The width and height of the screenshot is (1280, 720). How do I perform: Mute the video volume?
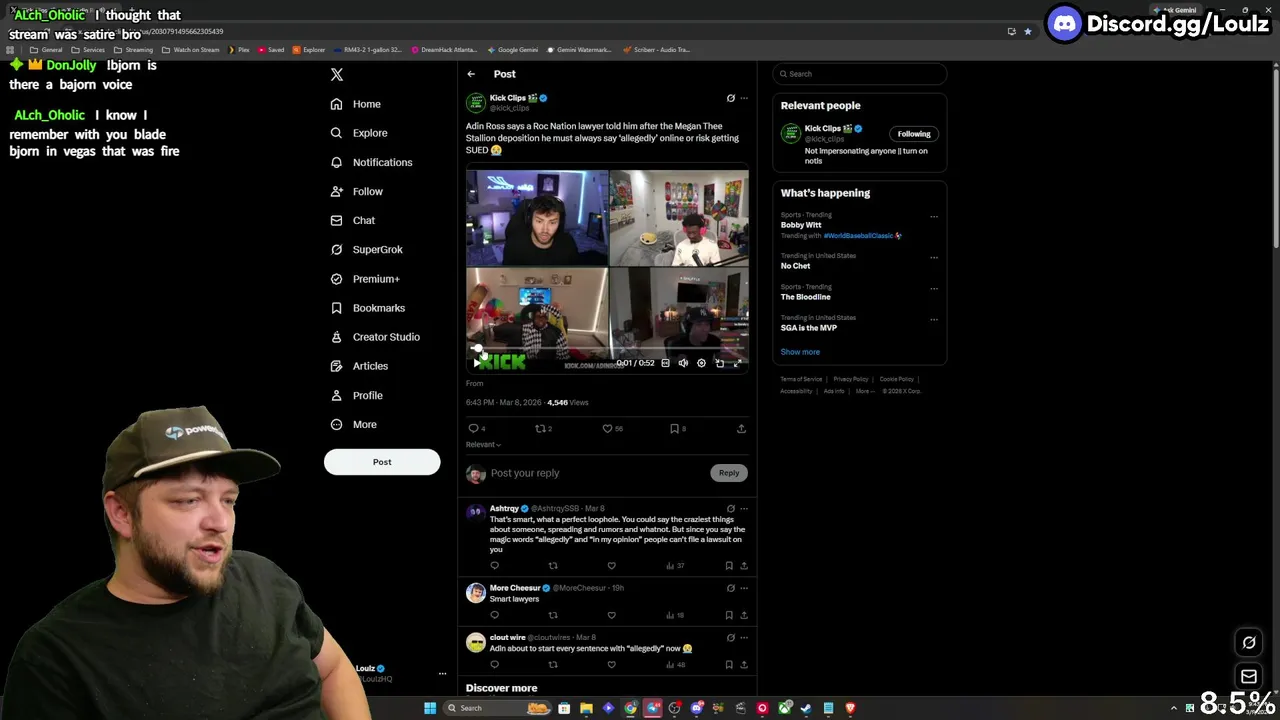pyautogui.click(x=683, y=363)
